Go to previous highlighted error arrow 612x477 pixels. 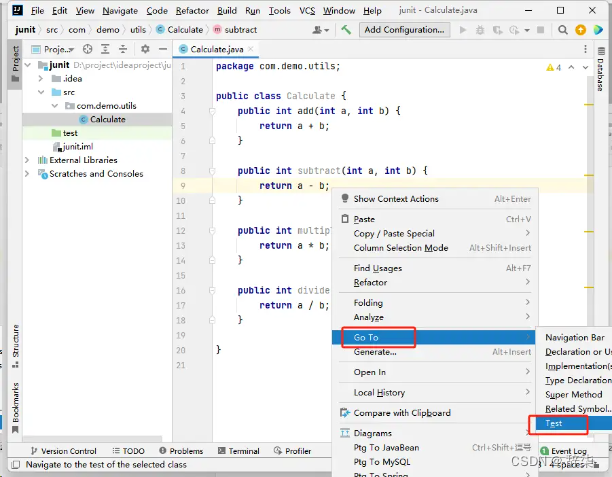[571, 68]
